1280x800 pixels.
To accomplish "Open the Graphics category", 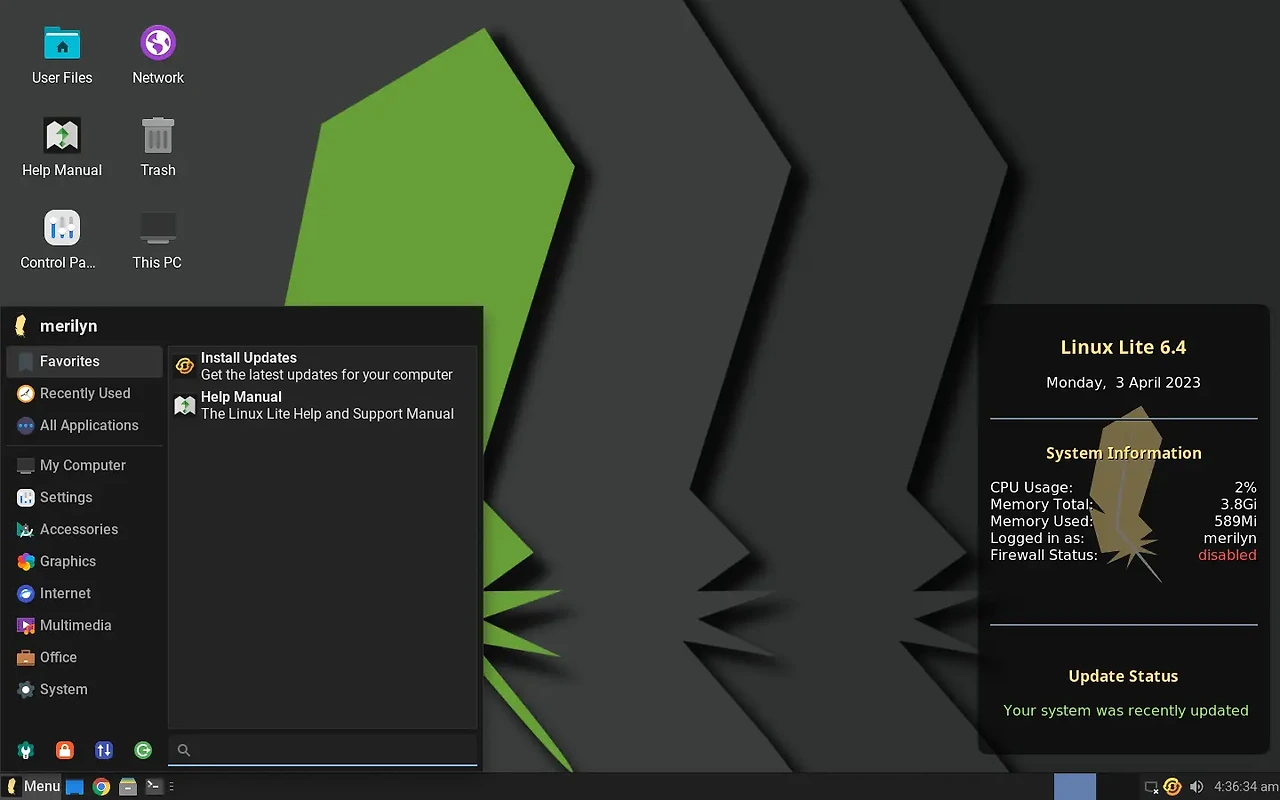I will click(x=84, y=561).
